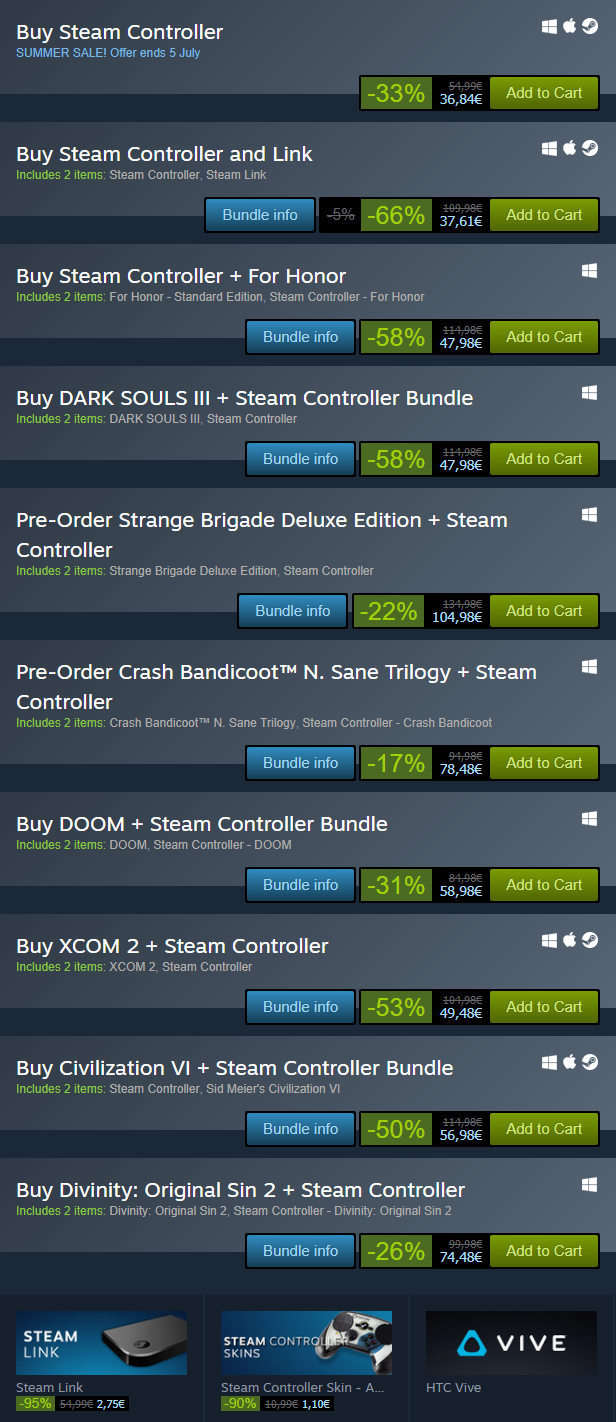Click the Steam Link title link
Screen dimensions: 616x1422
point(49,1388)
